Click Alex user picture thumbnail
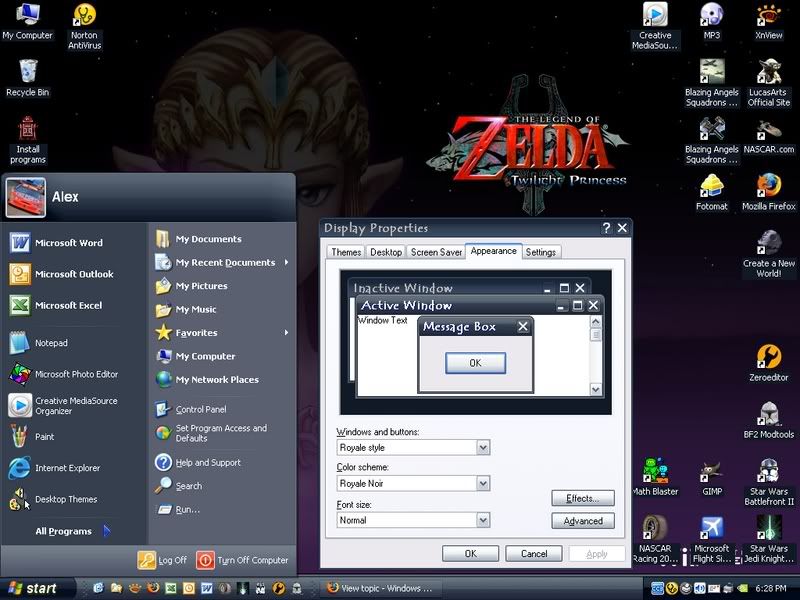 point(26,197)
